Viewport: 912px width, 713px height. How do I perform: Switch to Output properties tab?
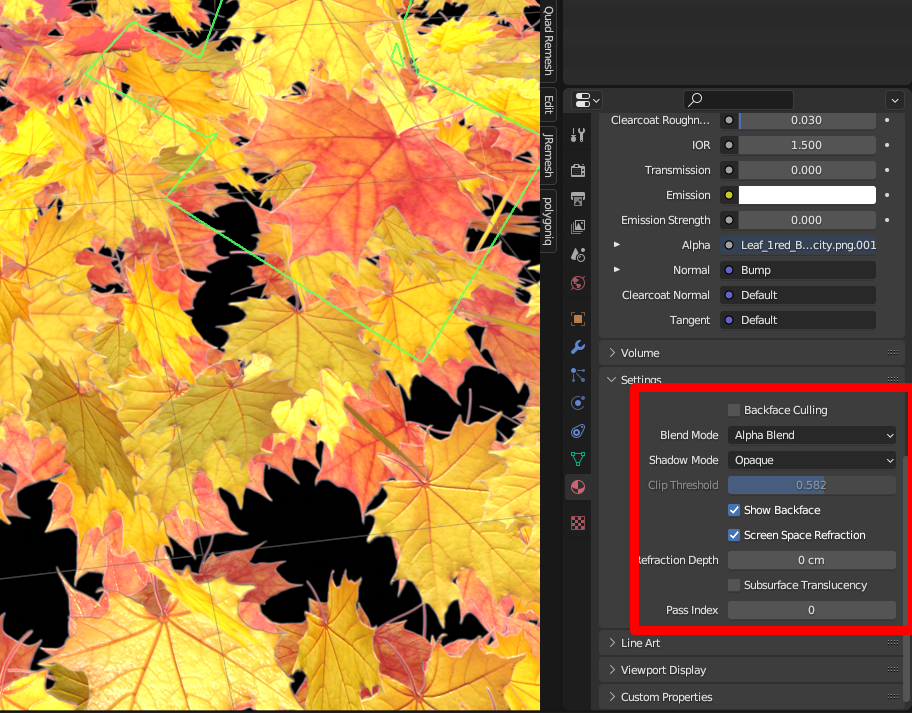pos(577,199)
